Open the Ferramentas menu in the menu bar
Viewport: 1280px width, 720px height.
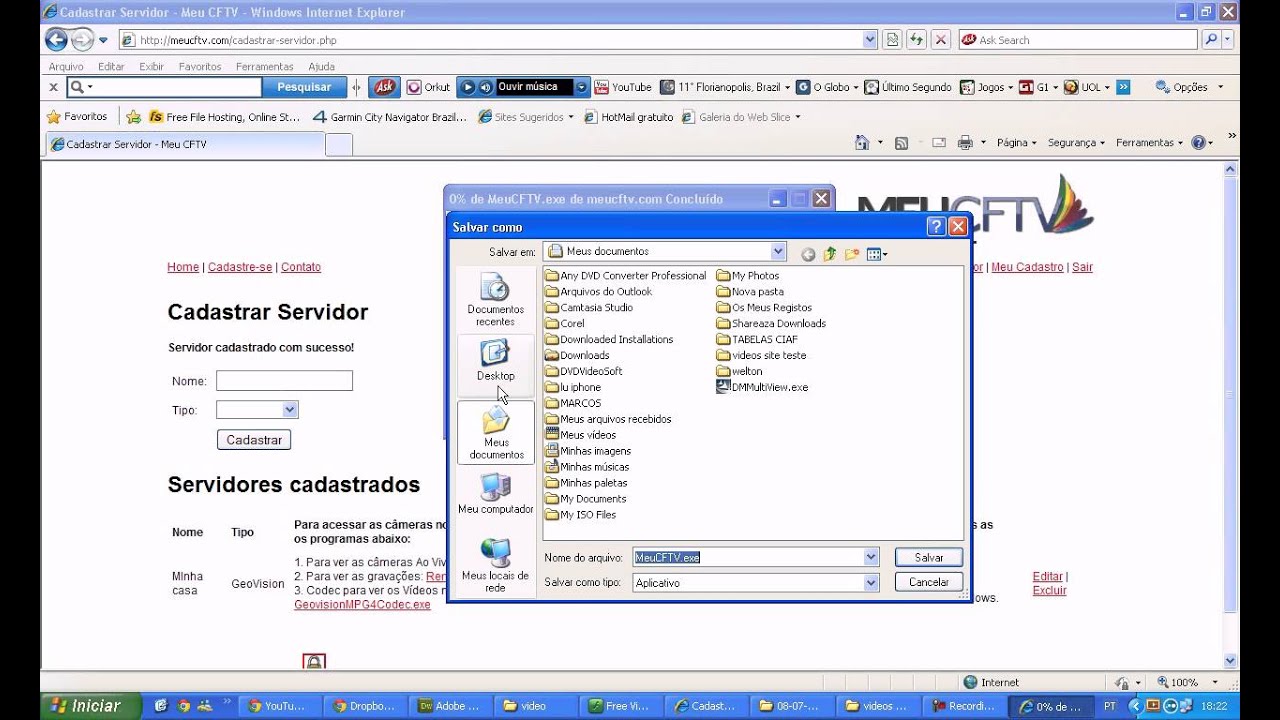point(265,66)
